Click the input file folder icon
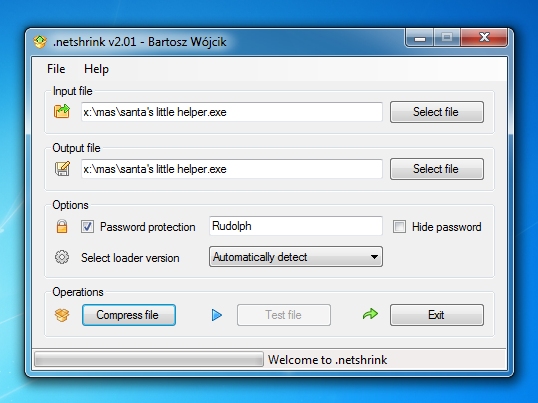Image resolution: width=538 pixels, height=403 pixels. pos(62,111)
